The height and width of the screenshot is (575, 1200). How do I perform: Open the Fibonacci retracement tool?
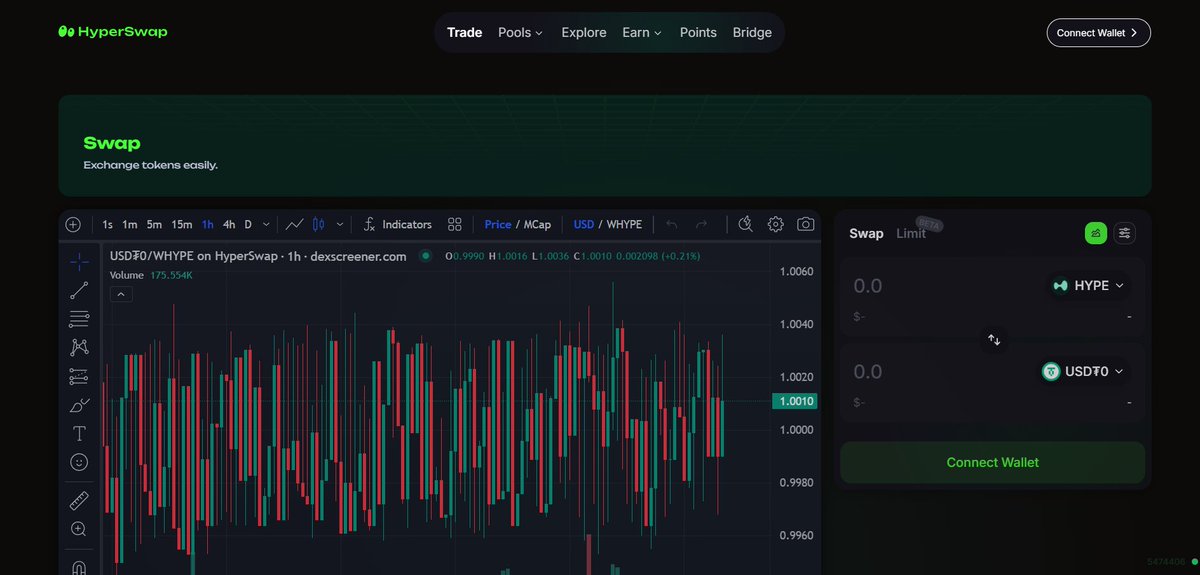(x=79, y=320)
